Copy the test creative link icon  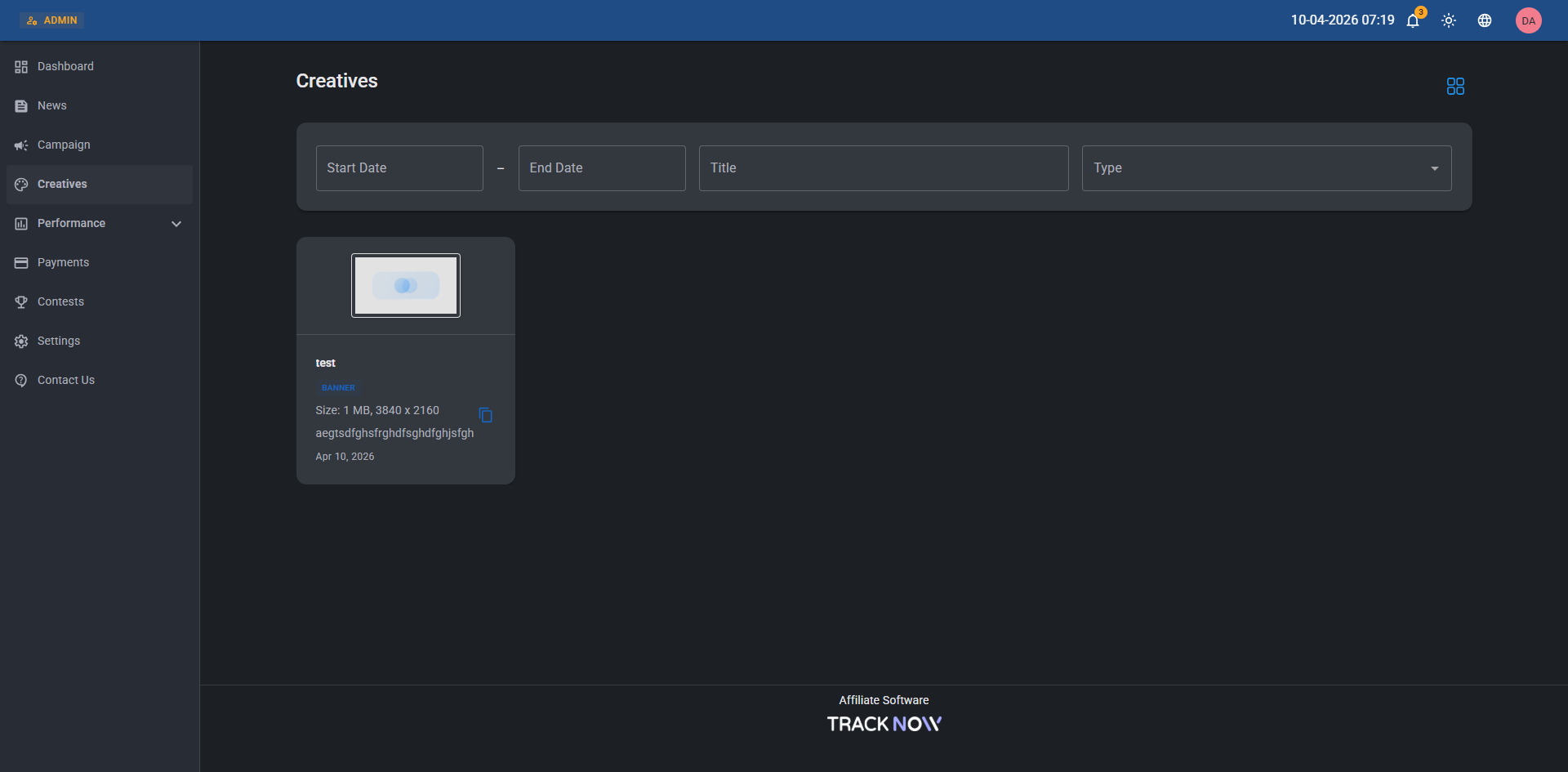tap(486, 415)
